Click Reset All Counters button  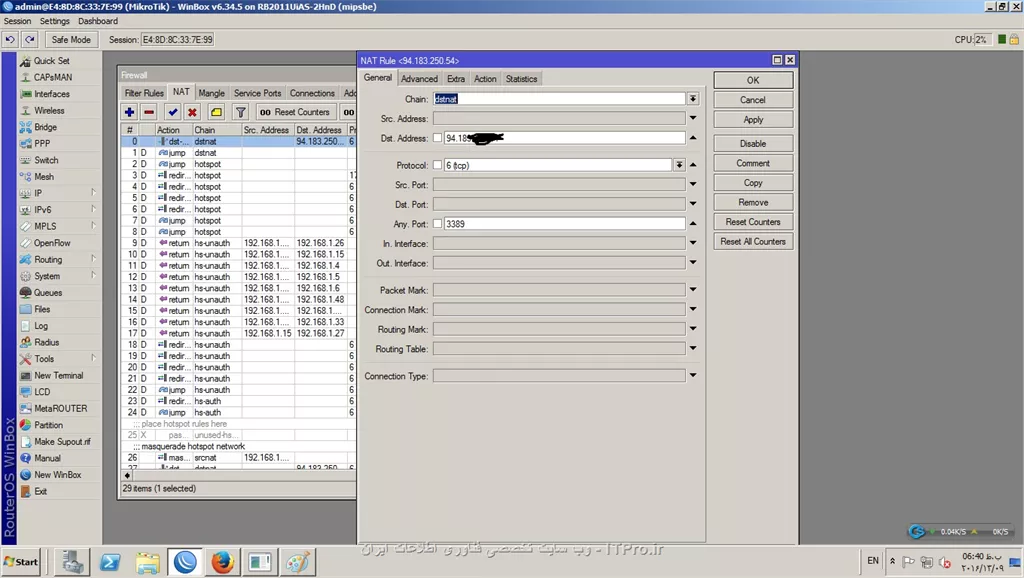coord(753,242)
